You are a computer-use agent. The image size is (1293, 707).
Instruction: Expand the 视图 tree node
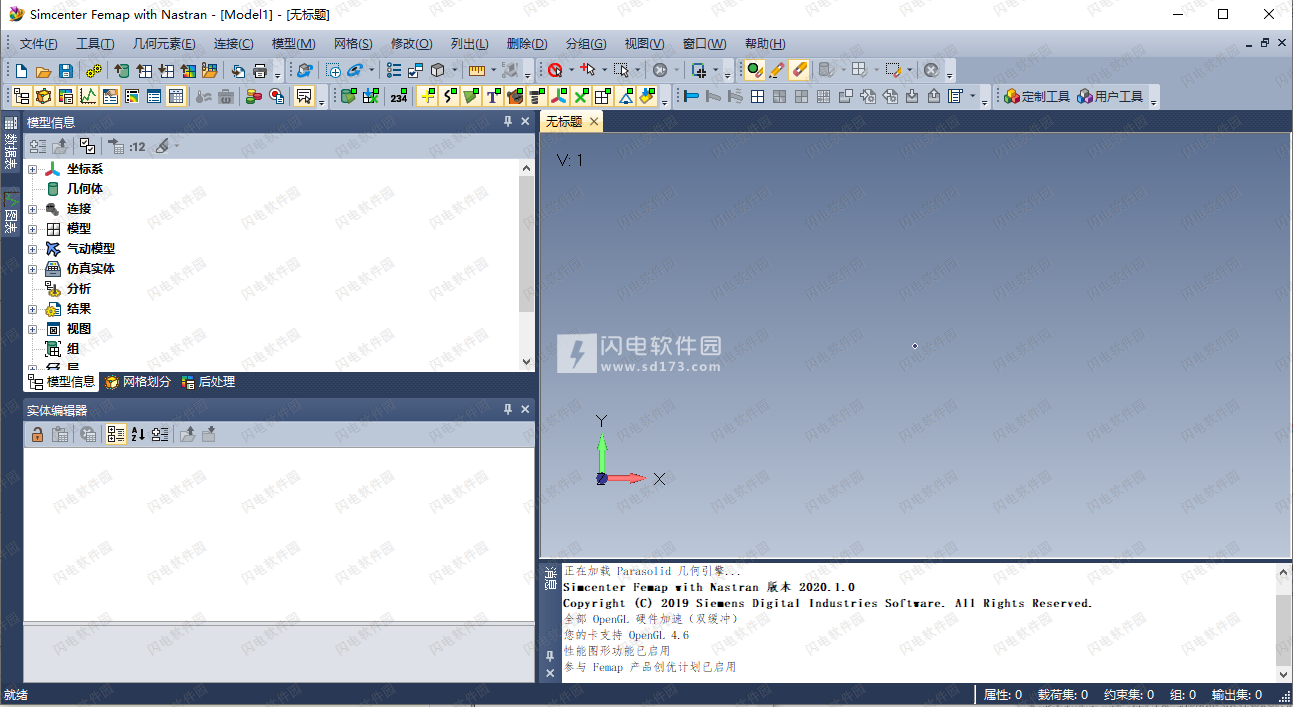[33, 329]
